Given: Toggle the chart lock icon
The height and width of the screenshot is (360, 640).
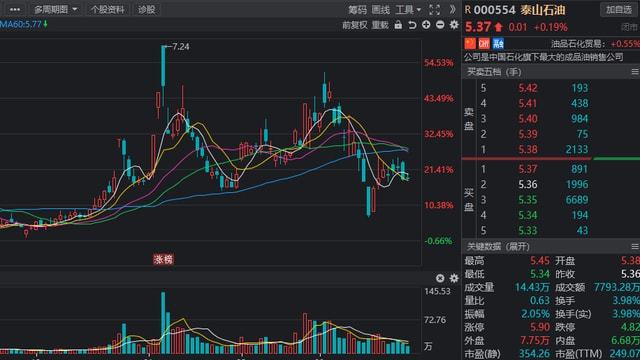Looking at the screenshot, I should [398, 25].
